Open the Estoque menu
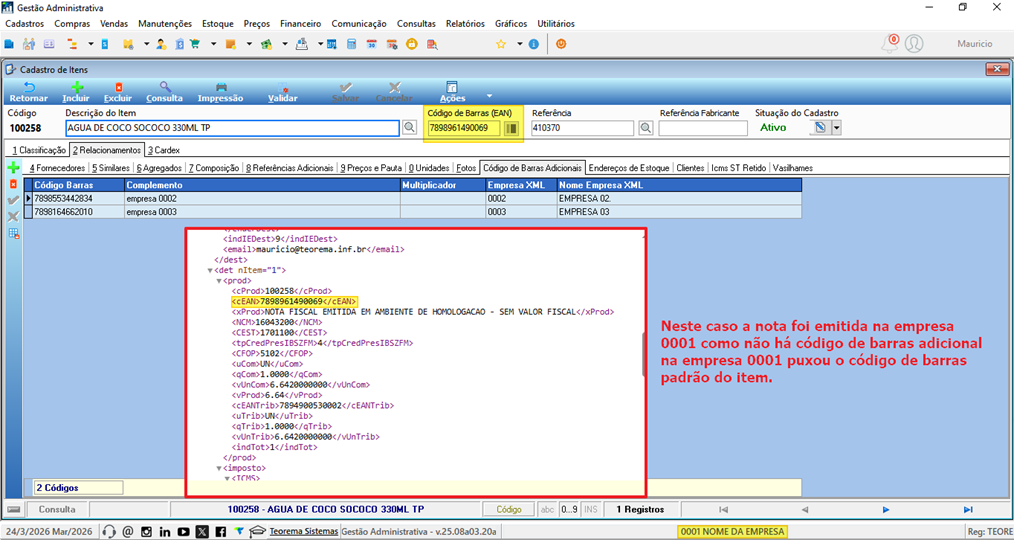The image size is (1014, 540). coord(218,24)
